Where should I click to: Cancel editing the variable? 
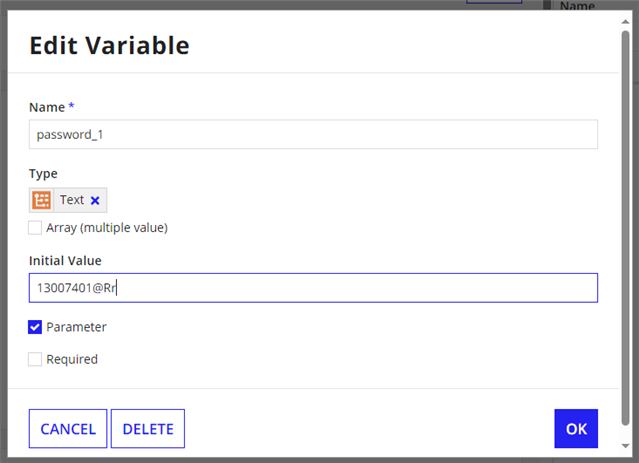pos(68,429)
